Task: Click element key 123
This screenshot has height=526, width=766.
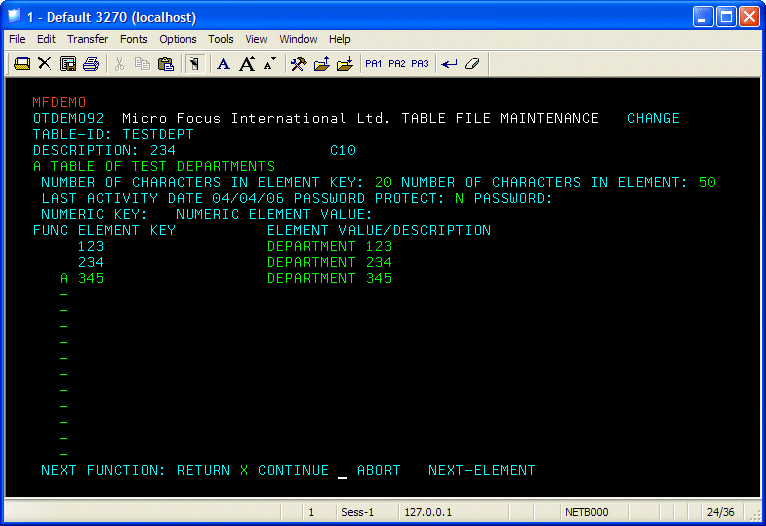Action: click(x=91, y=246)
